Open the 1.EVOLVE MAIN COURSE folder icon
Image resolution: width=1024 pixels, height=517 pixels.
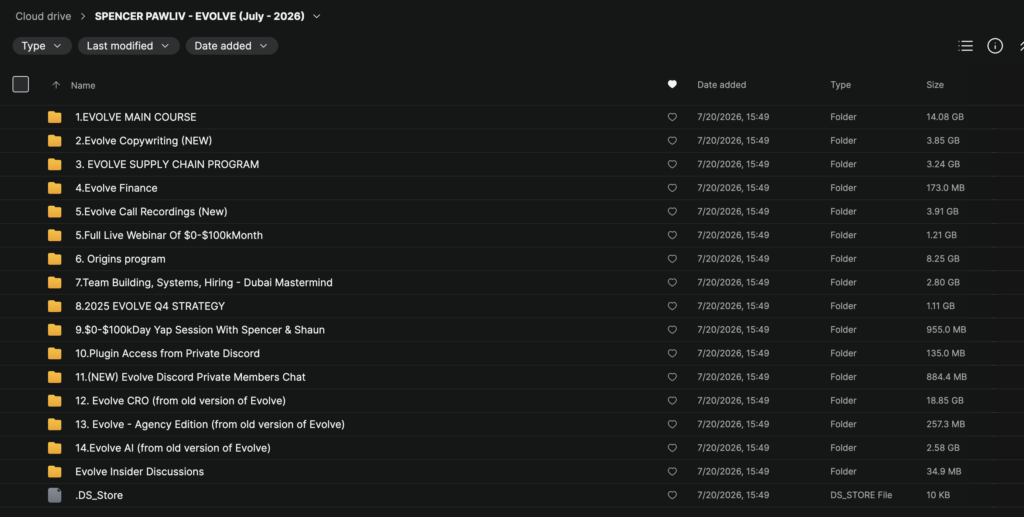pos(55,118)
